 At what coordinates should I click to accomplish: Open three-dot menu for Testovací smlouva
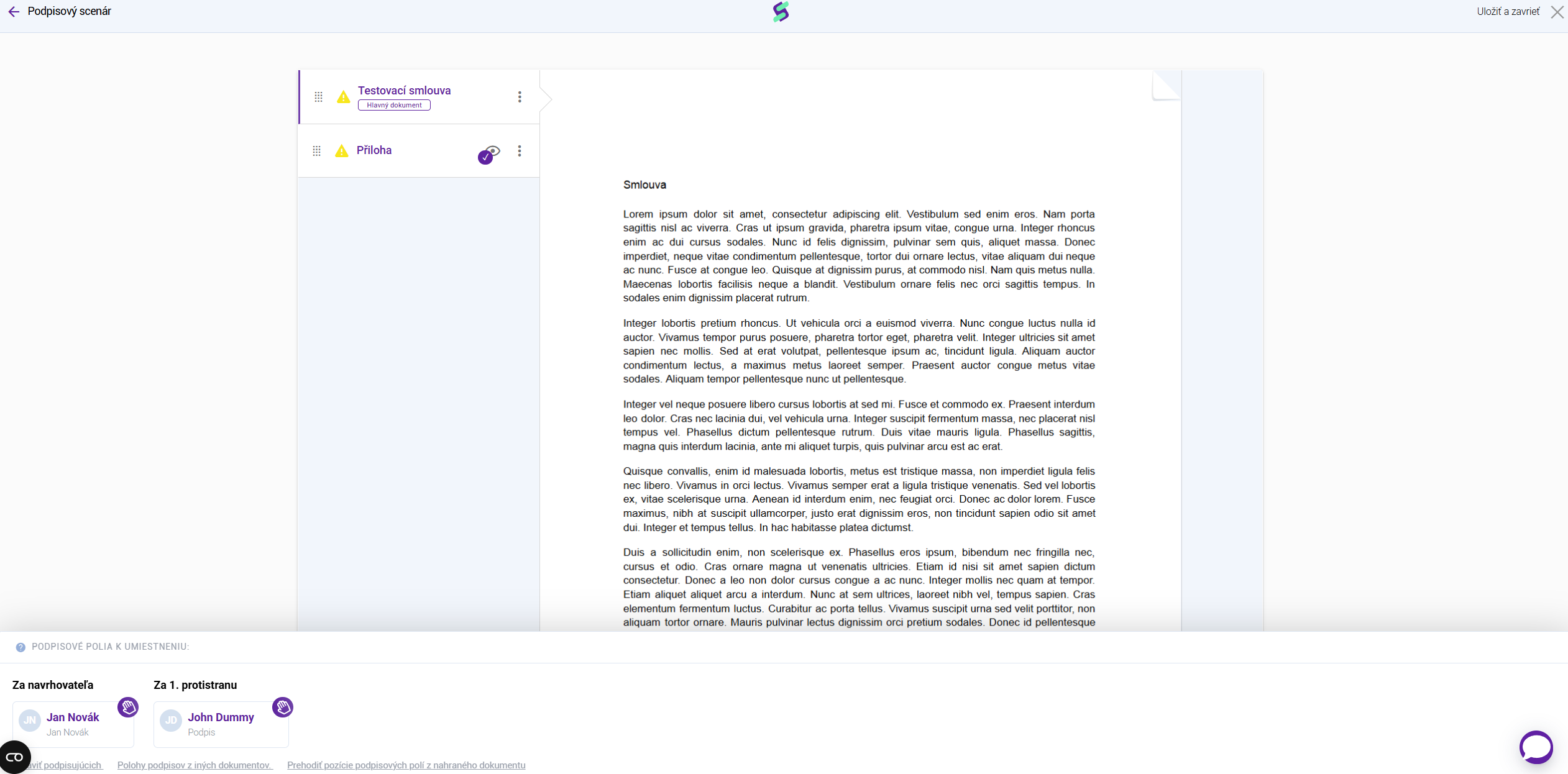[520, 97]
